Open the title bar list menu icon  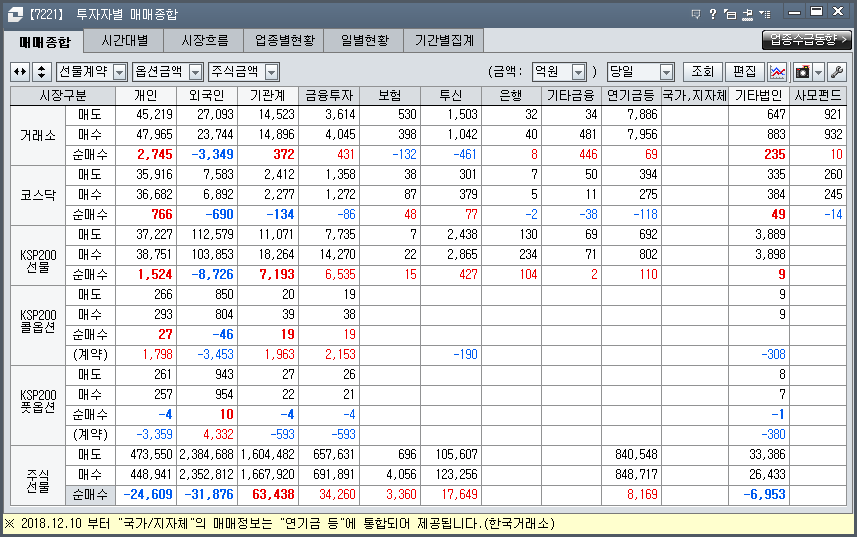(x=765, y=14)
